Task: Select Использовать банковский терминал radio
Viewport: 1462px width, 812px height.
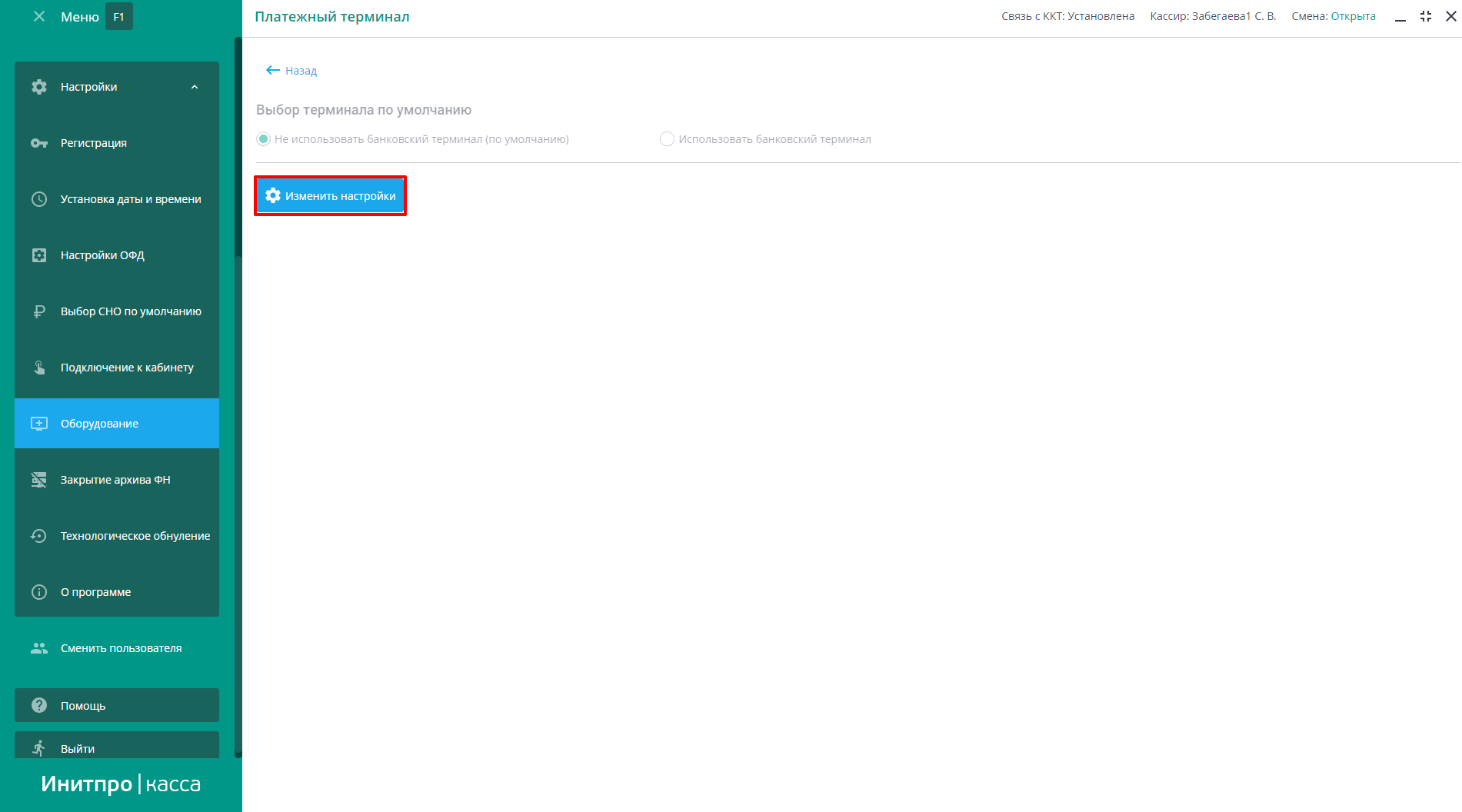Action: point(667,139)
